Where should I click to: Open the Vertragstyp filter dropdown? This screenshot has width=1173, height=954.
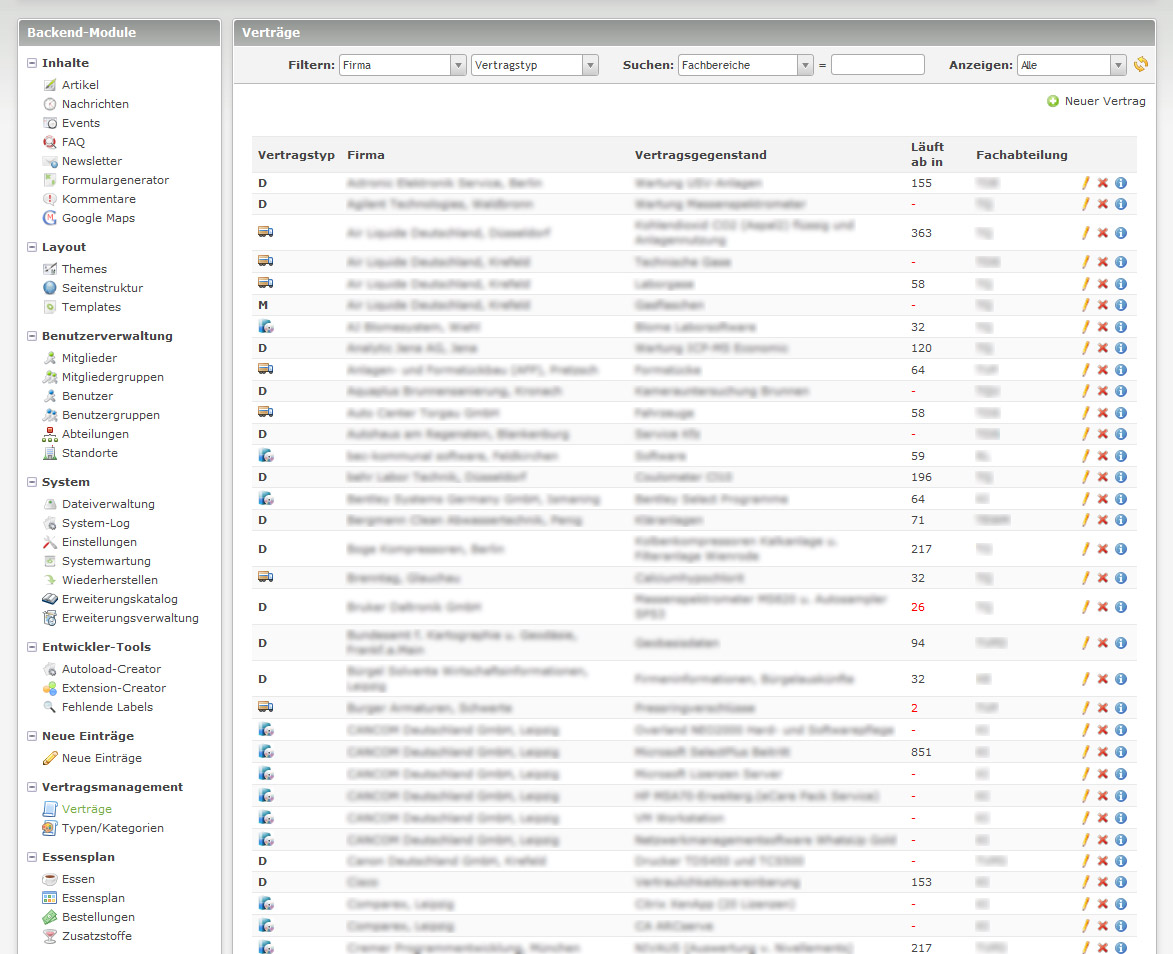(534, 65)
